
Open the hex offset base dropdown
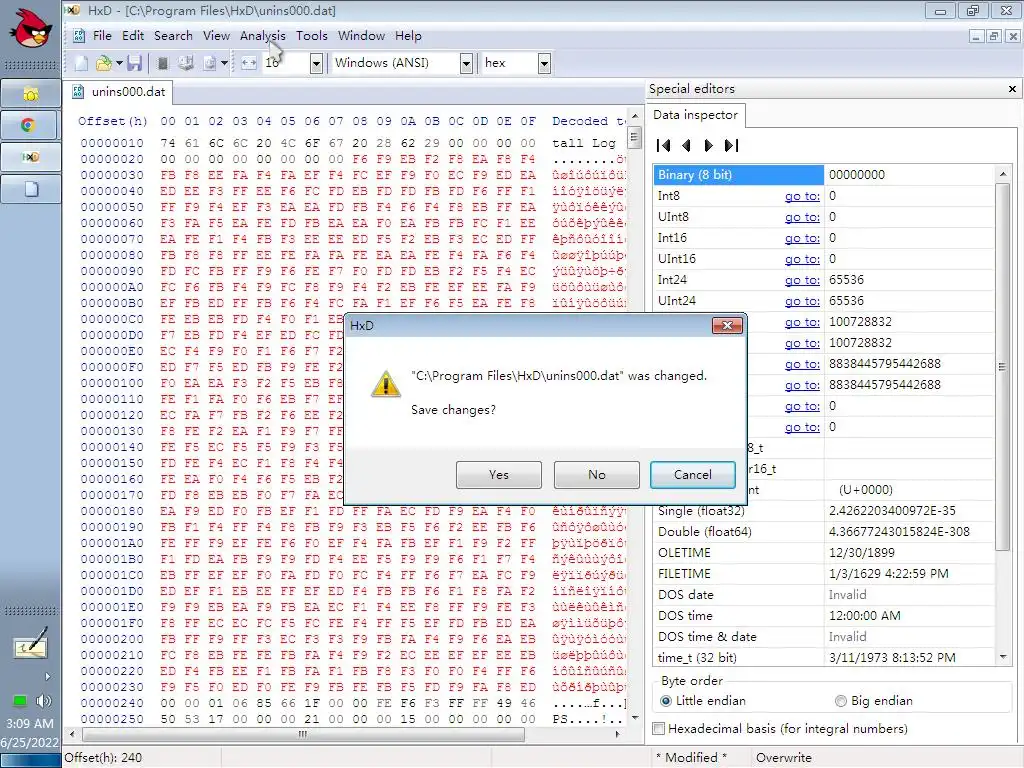click(x=544, y=63)
